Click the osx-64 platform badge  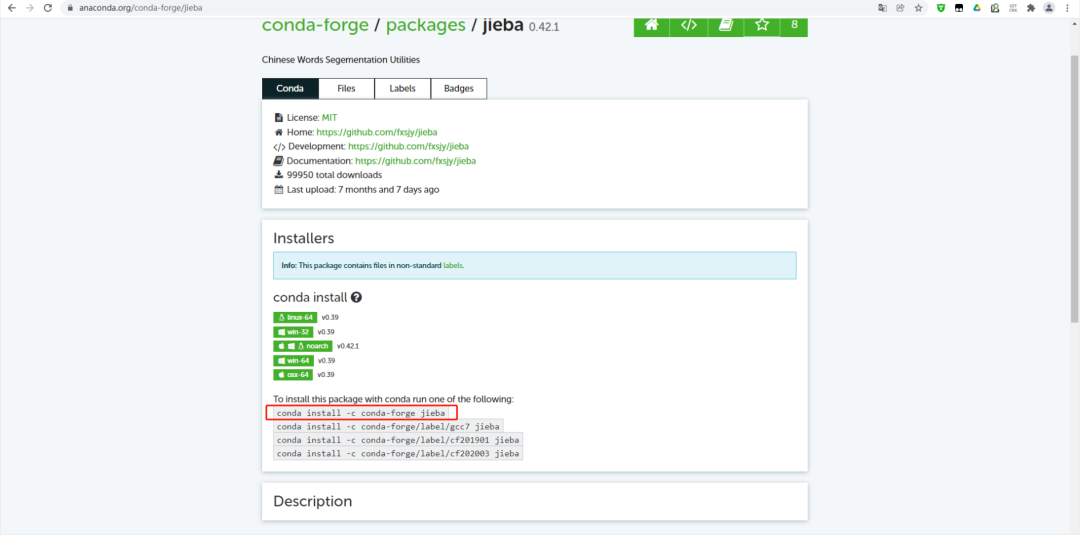pos(293,375)
